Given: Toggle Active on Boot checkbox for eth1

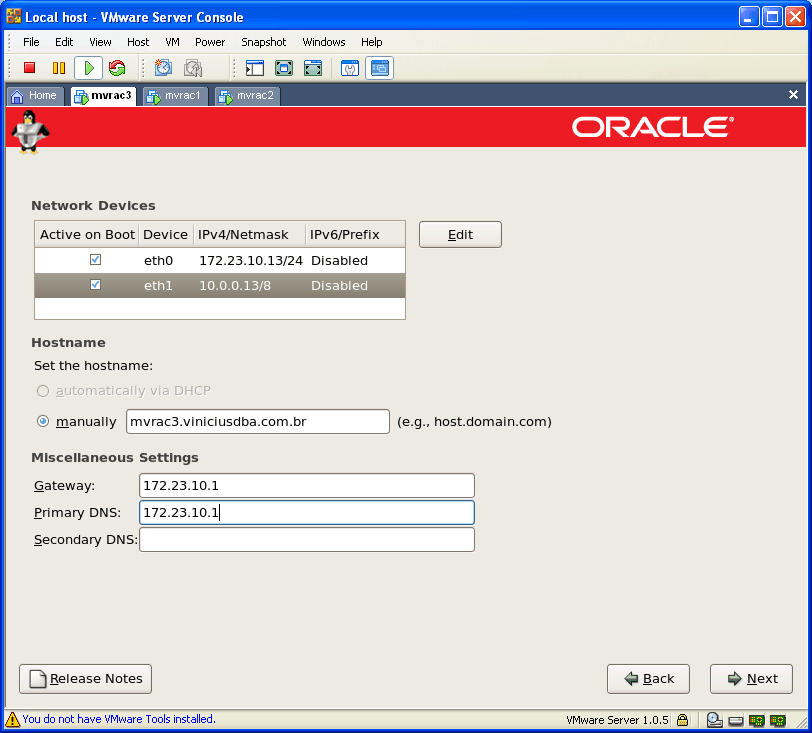Looking at the screenshot, I should click(x=95, y=285).
